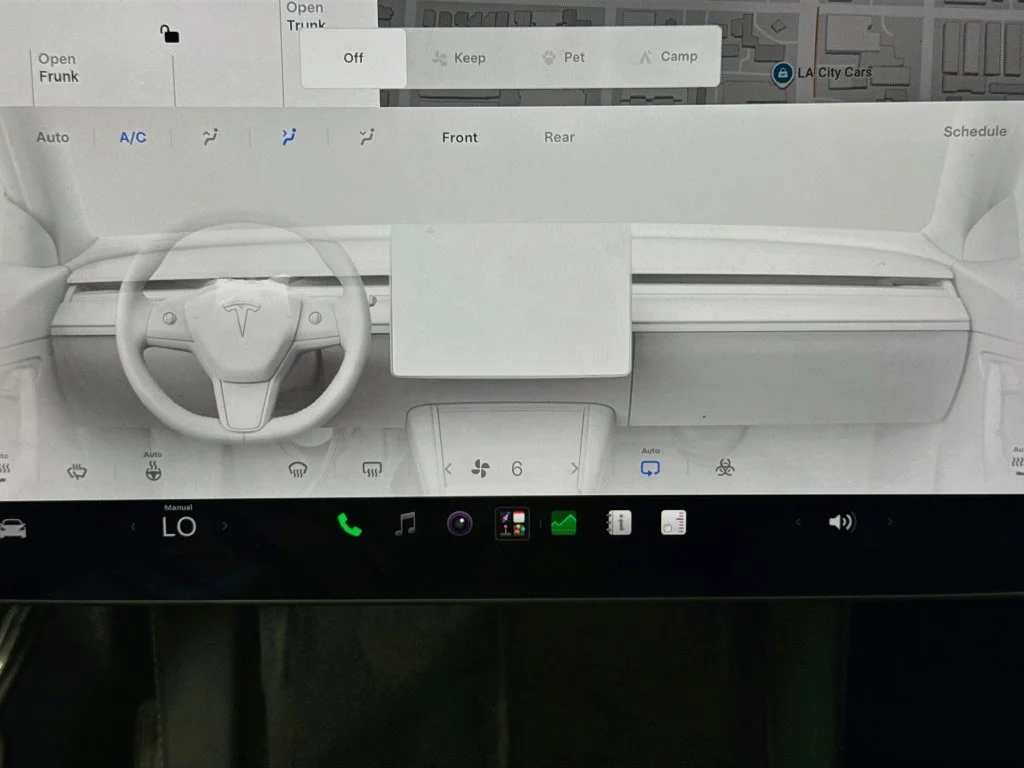
Task: Tap Open Trunk
Action: 306,16
